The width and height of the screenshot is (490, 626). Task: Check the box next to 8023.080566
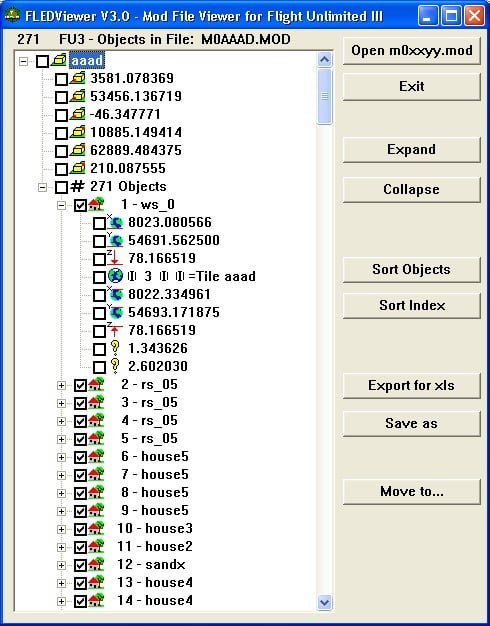pyautogui.click(x=99, y=223)
